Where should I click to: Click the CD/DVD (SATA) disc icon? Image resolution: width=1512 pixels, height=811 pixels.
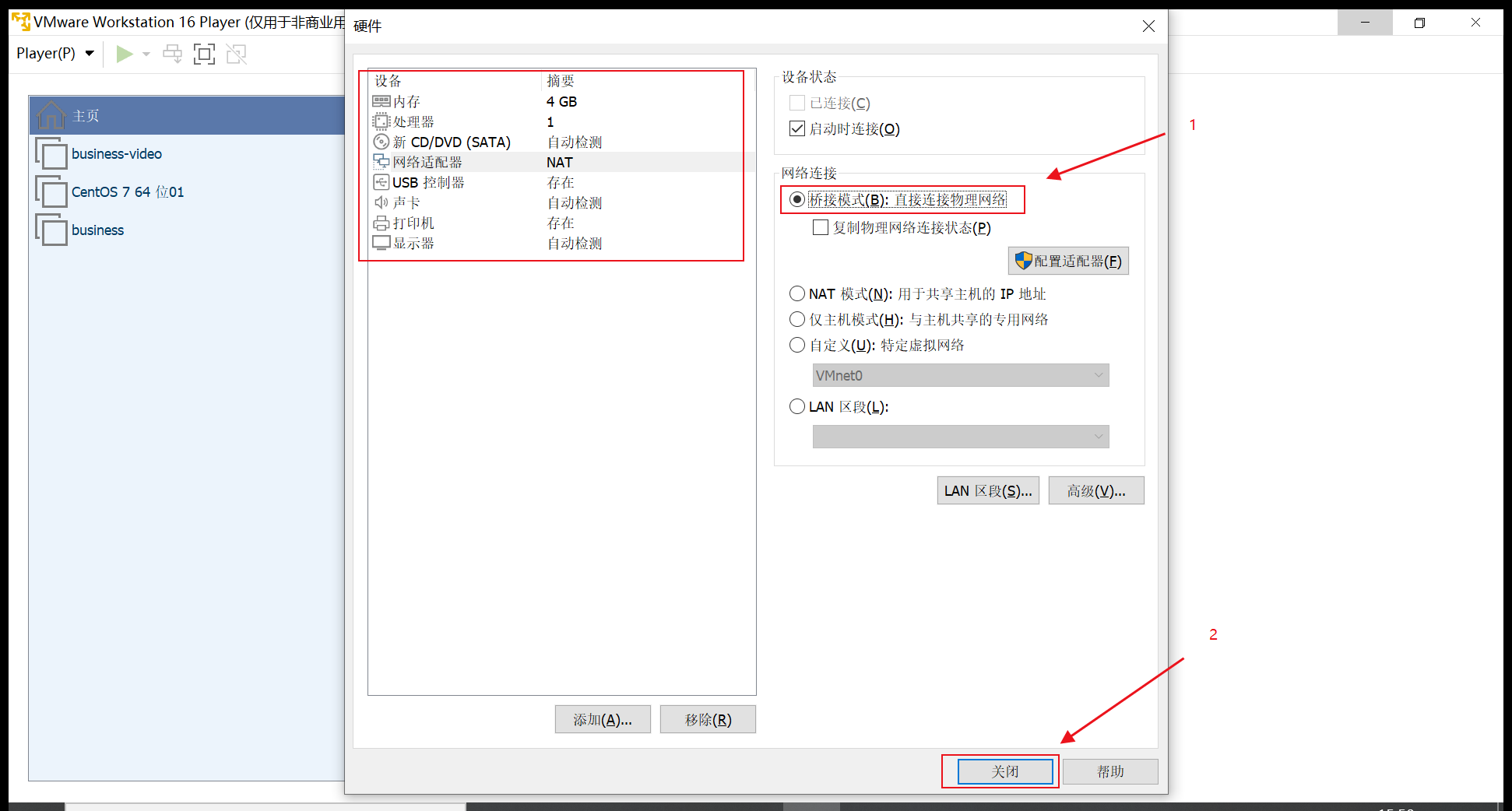[x=381, y=142]
